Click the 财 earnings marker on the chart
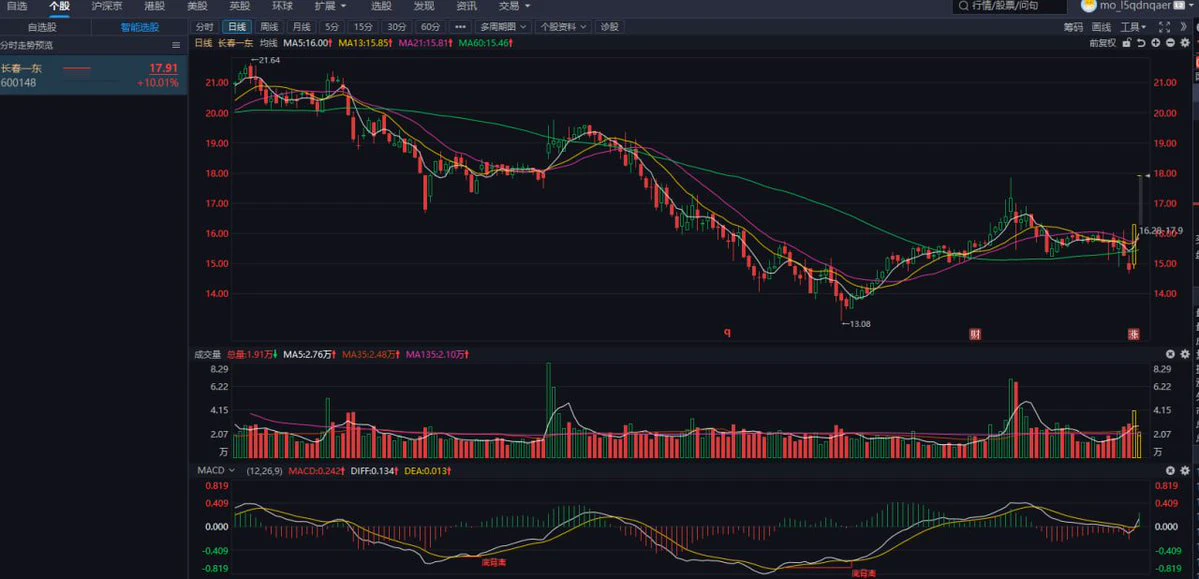This screenshot has height=579, width=1199. (976, 333)
